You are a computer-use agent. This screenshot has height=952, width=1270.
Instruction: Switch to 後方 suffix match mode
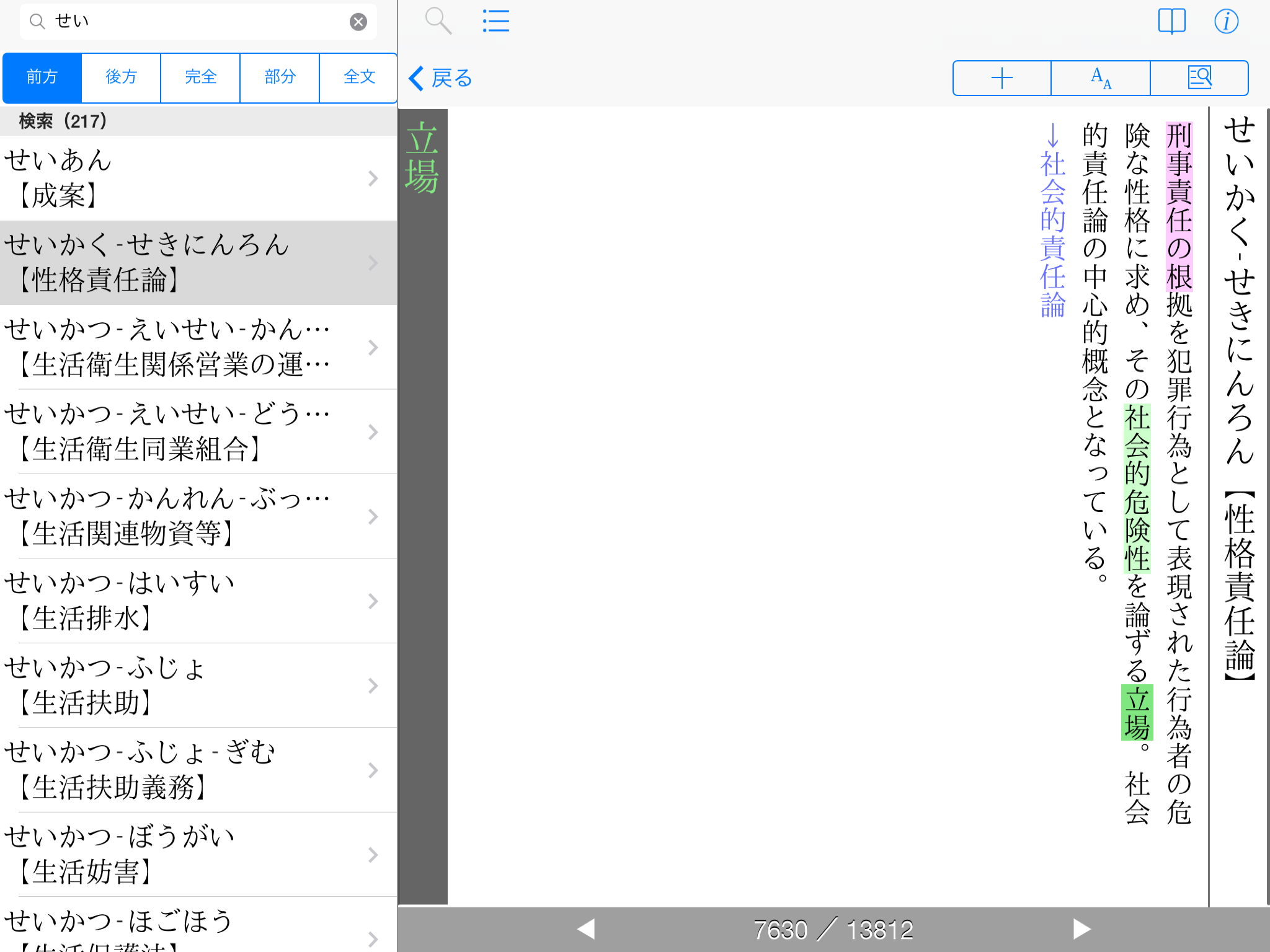121,77
